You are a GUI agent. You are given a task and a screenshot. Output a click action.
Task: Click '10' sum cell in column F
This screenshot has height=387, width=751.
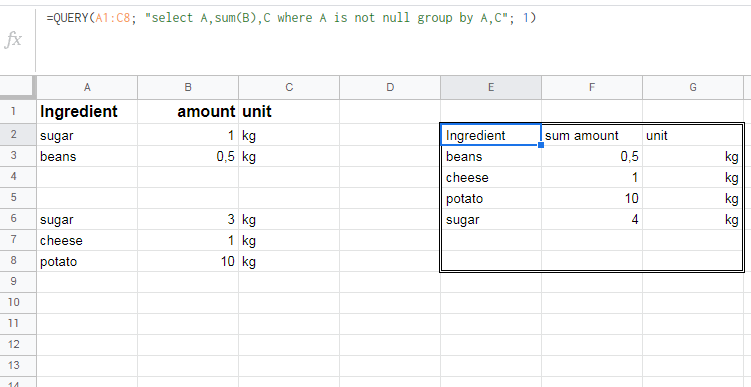coord(592,198)
